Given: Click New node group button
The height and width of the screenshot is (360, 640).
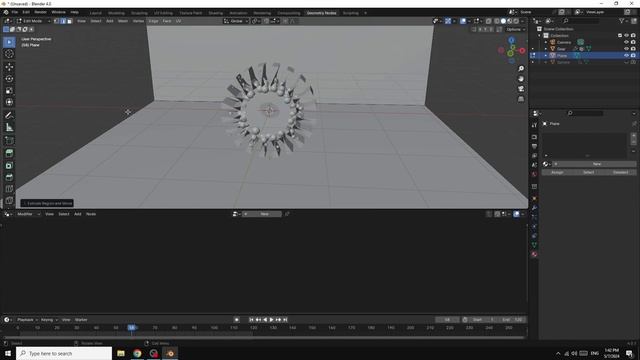Looking at the screenshot, I should (262, 214).
